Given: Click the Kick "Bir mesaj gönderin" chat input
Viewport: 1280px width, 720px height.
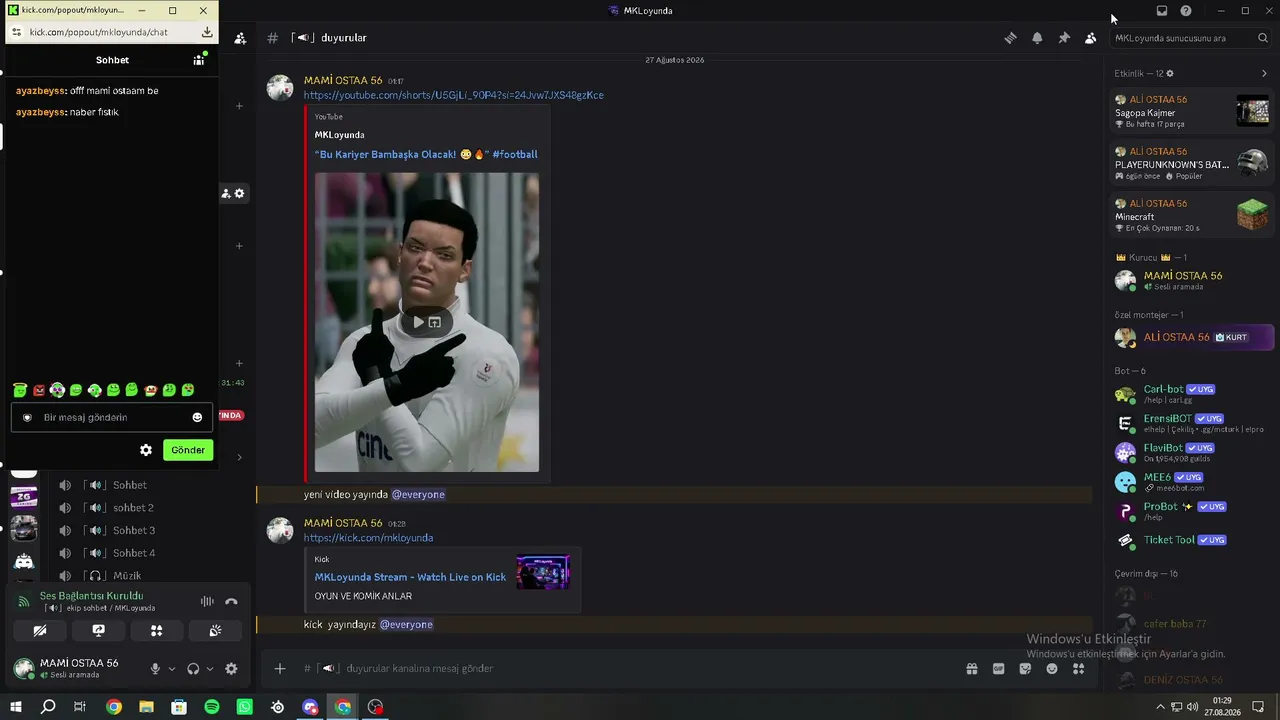Looking at the screenshot, I should tap(110, 417).
